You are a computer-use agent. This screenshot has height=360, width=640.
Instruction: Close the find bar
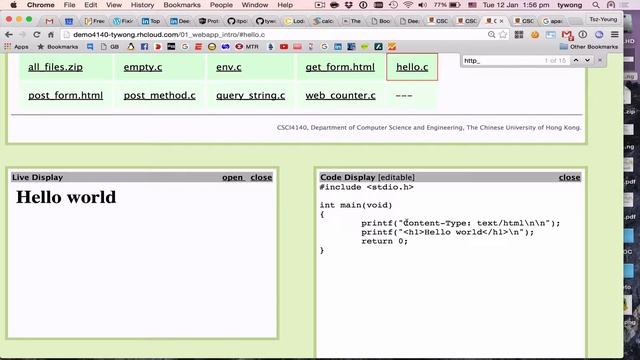point(600,60)
